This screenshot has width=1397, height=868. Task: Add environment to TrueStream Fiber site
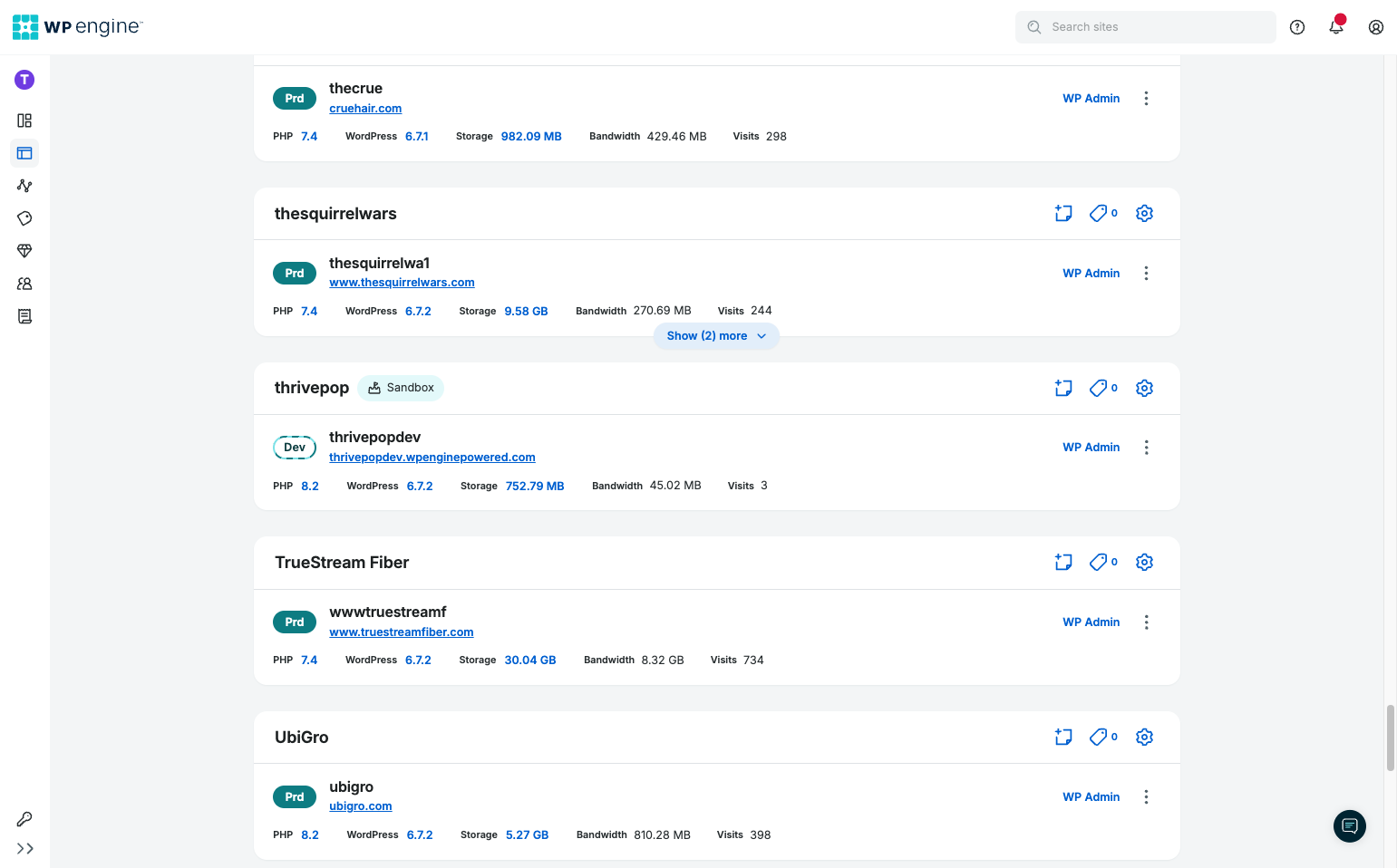(1063, 562)
